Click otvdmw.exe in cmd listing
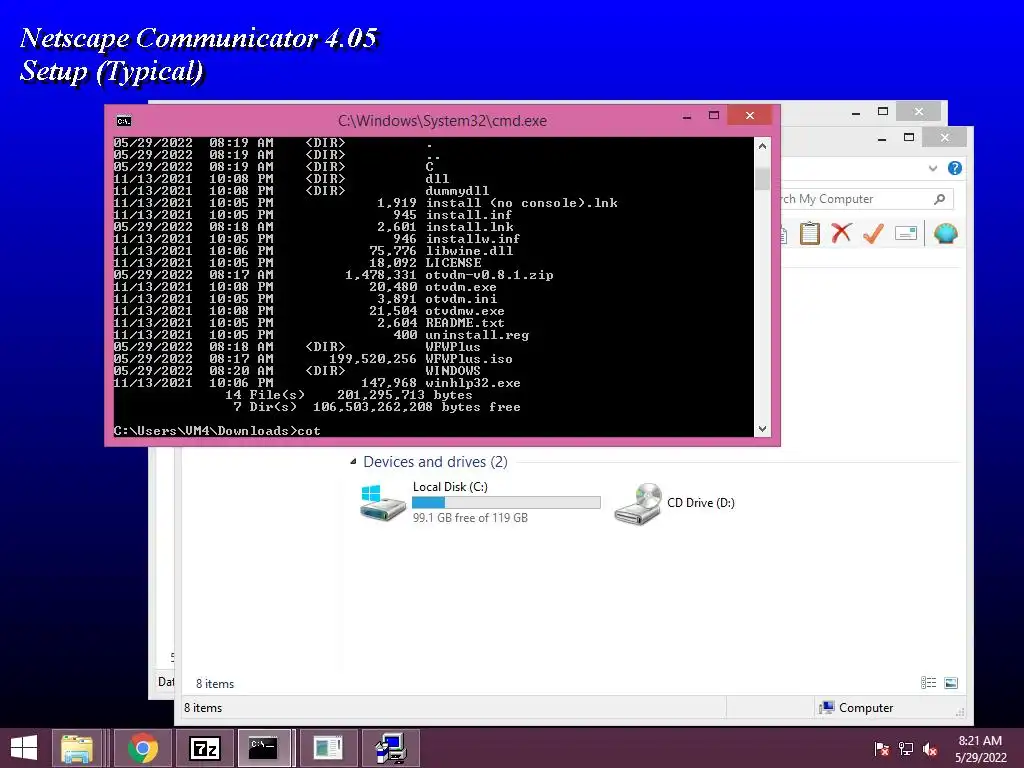Screen dimensions: 1024x768 tap(465, 311)
